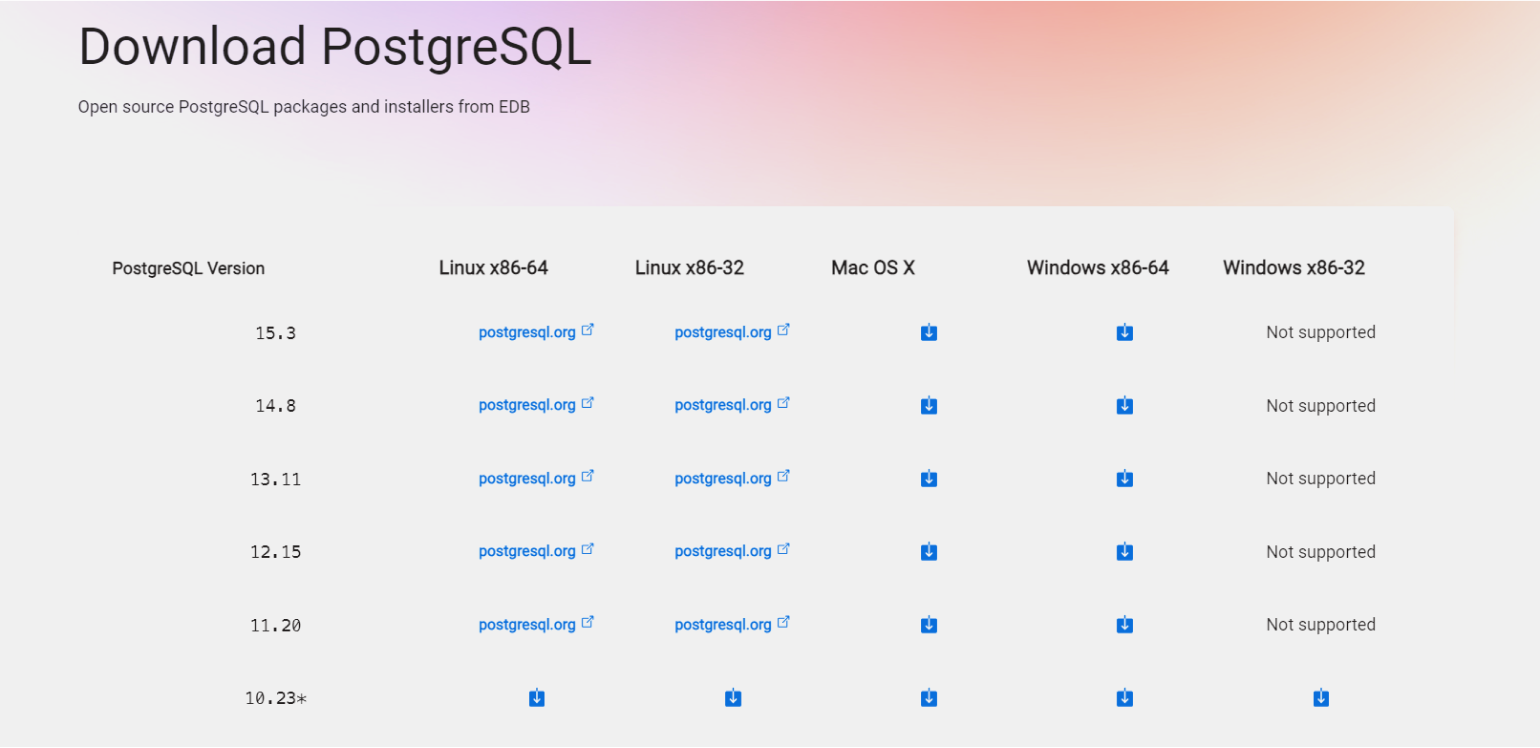Open postgresql.org link for 12.15 Linux x86-32
Image resolution: width=1540 pixels, height=748 pixels.
click(x=732, y=551)
